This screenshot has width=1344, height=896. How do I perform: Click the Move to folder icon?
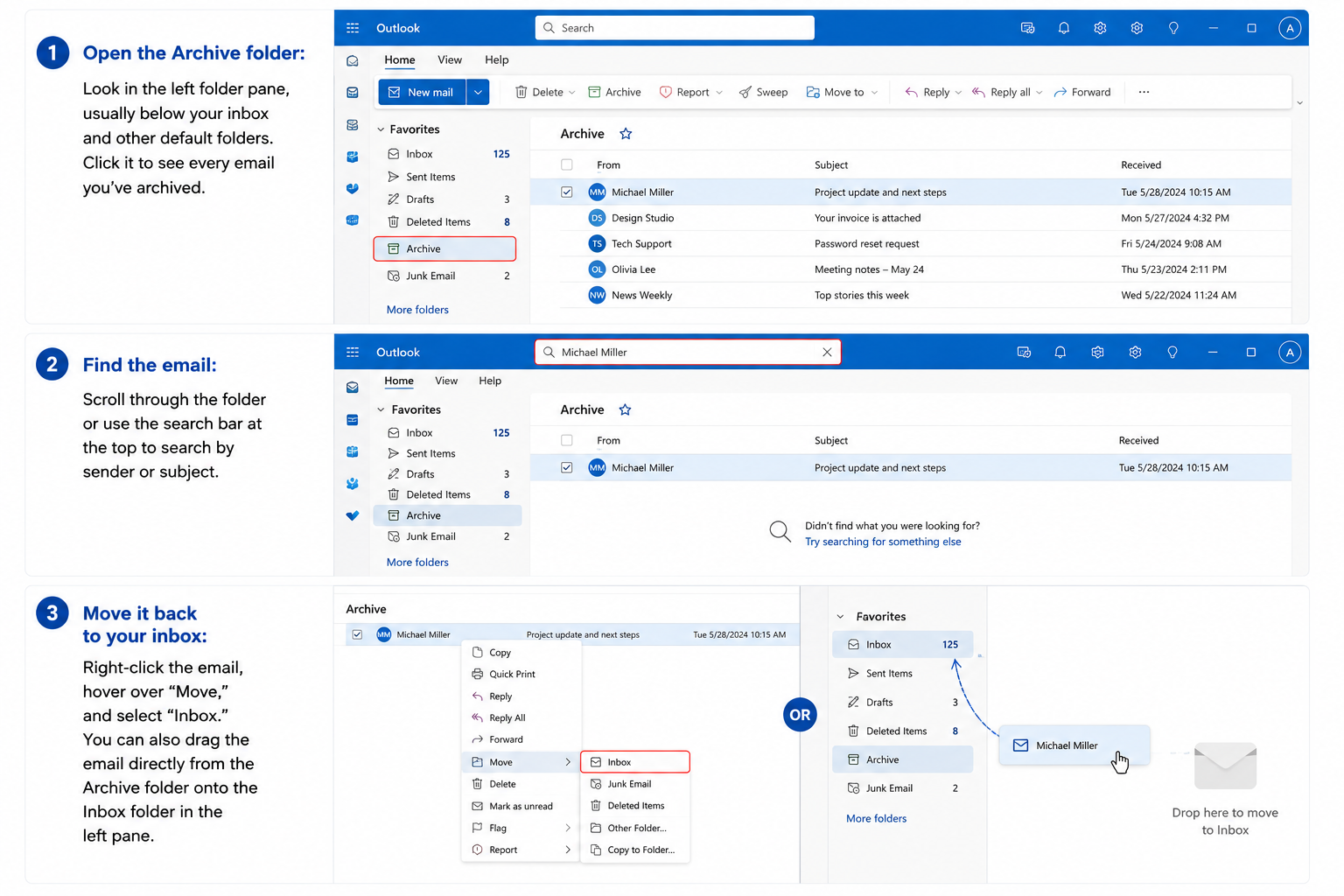click(x=813, y=92)
